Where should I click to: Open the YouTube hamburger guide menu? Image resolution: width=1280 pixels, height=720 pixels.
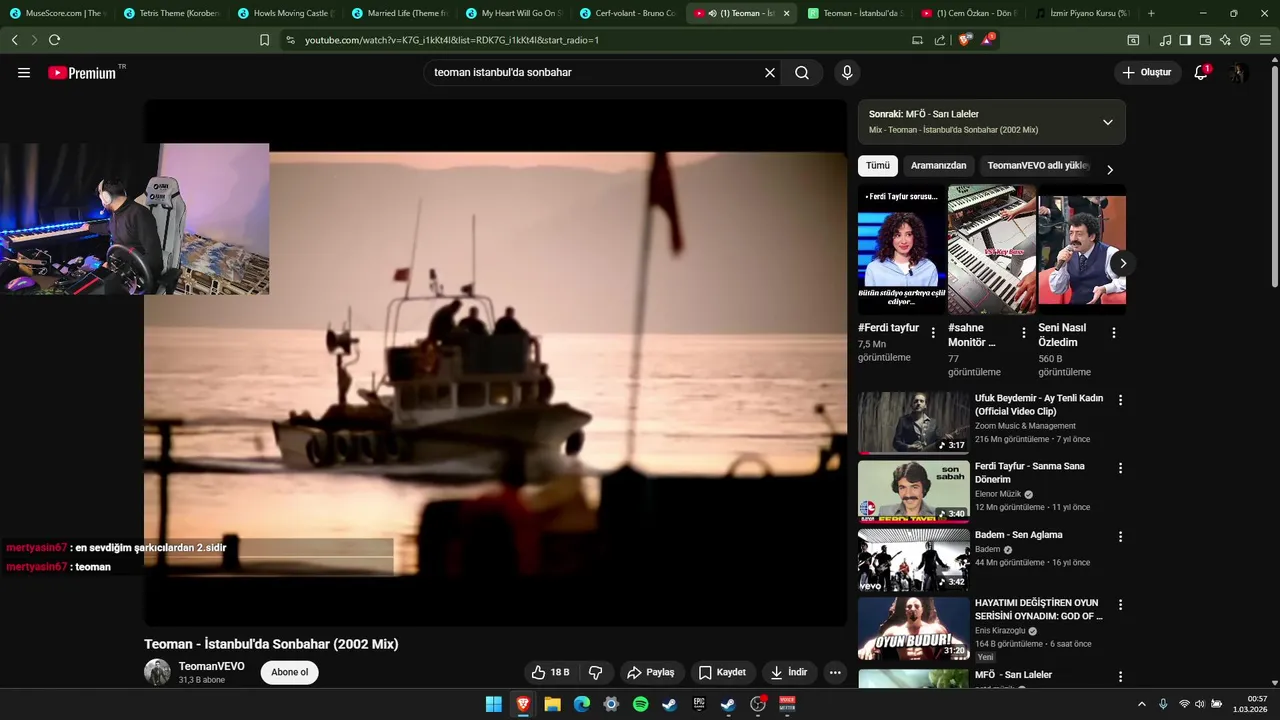[24, 73]
